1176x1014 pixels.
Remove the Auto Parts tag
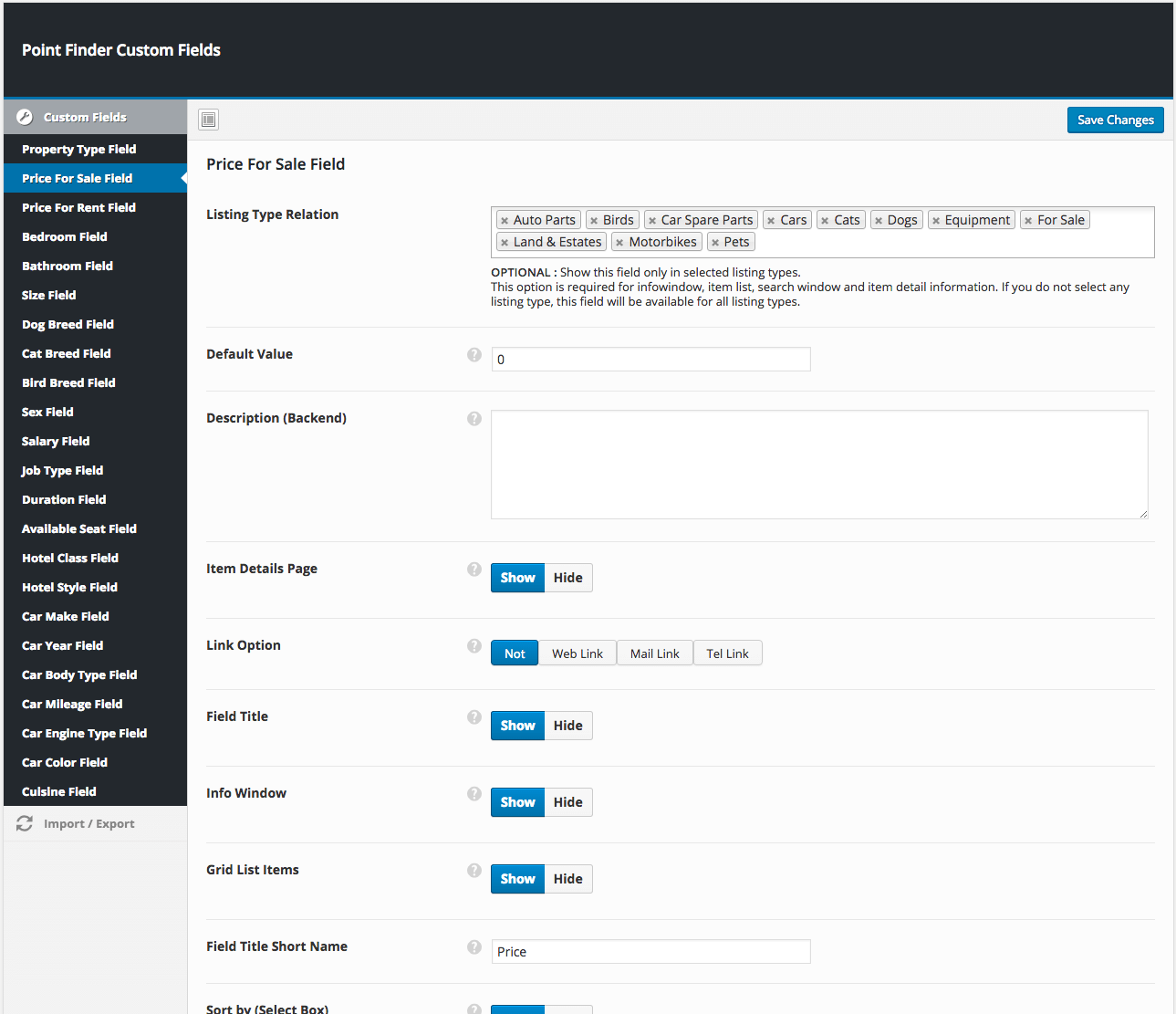click(505, 221)
